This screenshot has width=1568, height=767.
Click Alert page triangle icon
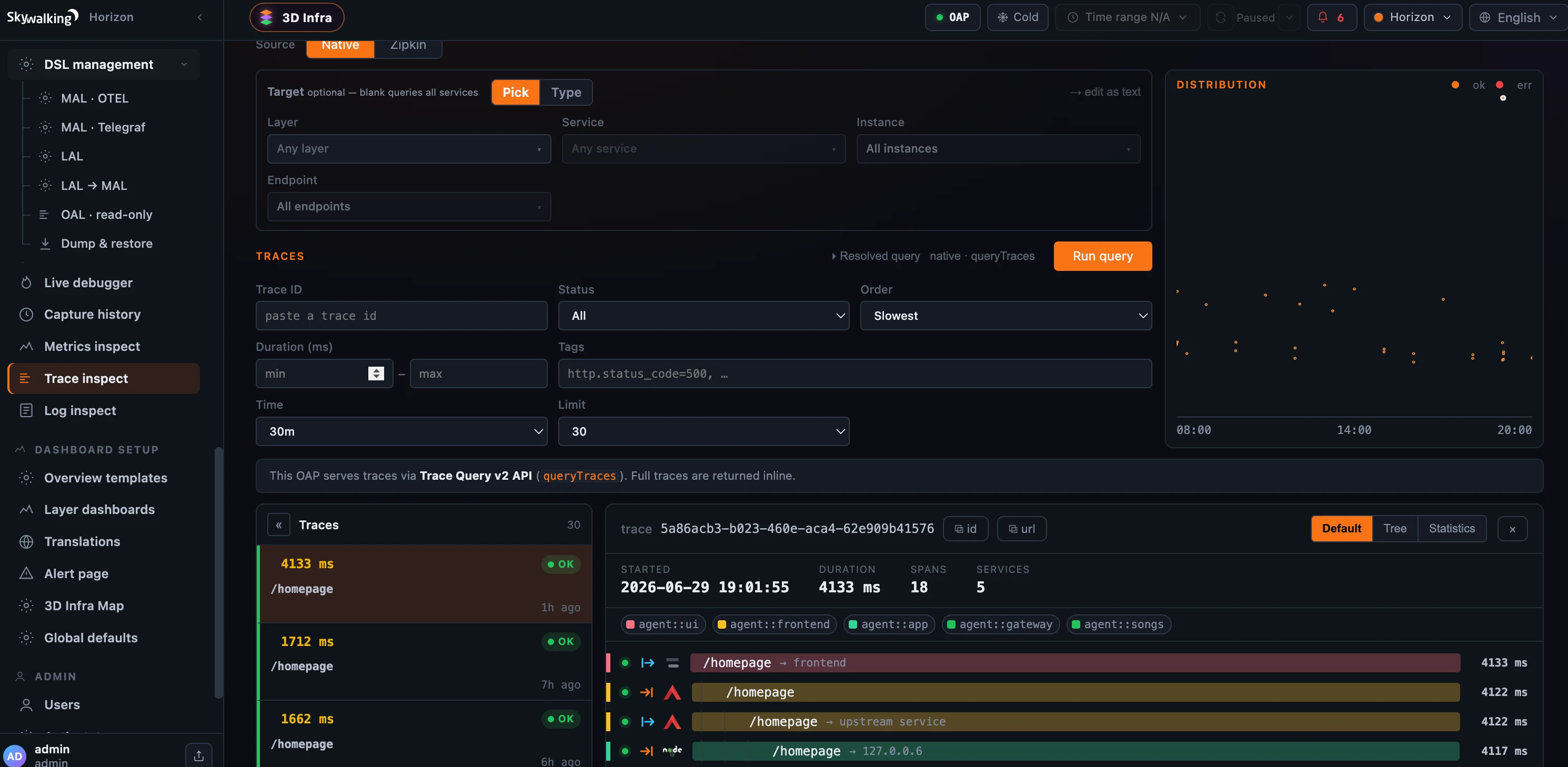26,573
